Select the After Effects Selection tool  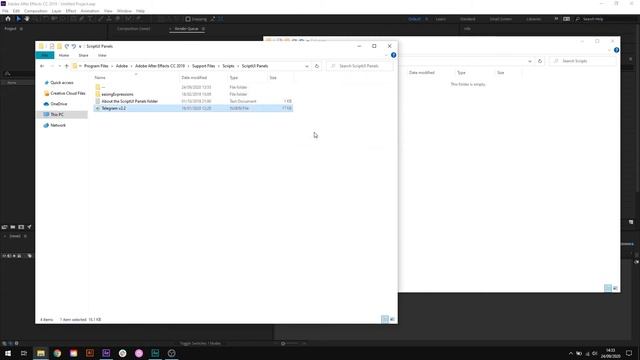point(18,19)
